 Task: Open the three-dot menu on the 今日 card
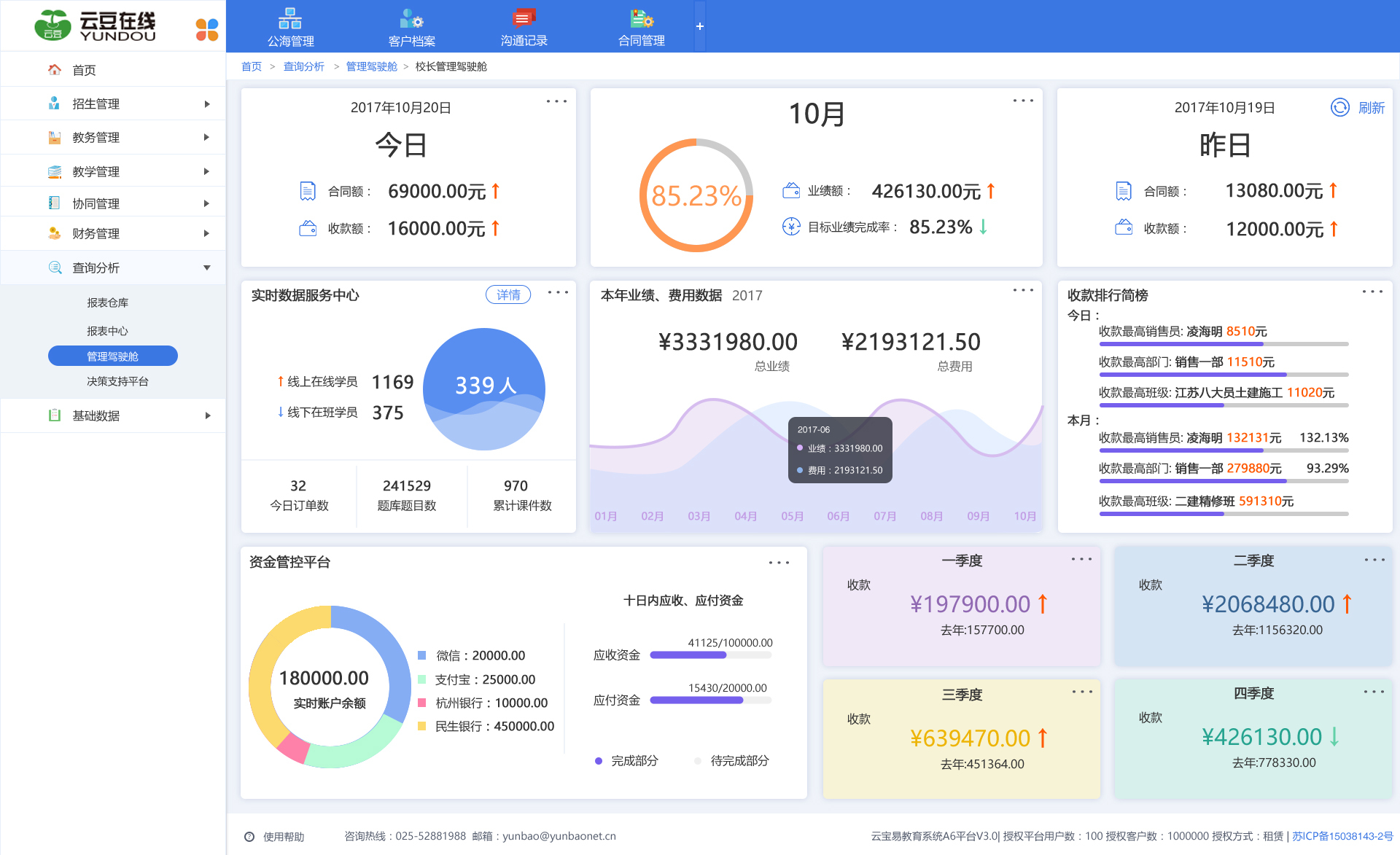[x=556, y=101]
